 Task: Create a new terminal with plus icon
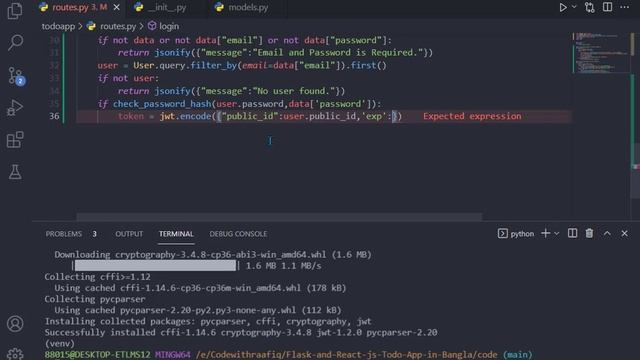click(x=545, y=233)
